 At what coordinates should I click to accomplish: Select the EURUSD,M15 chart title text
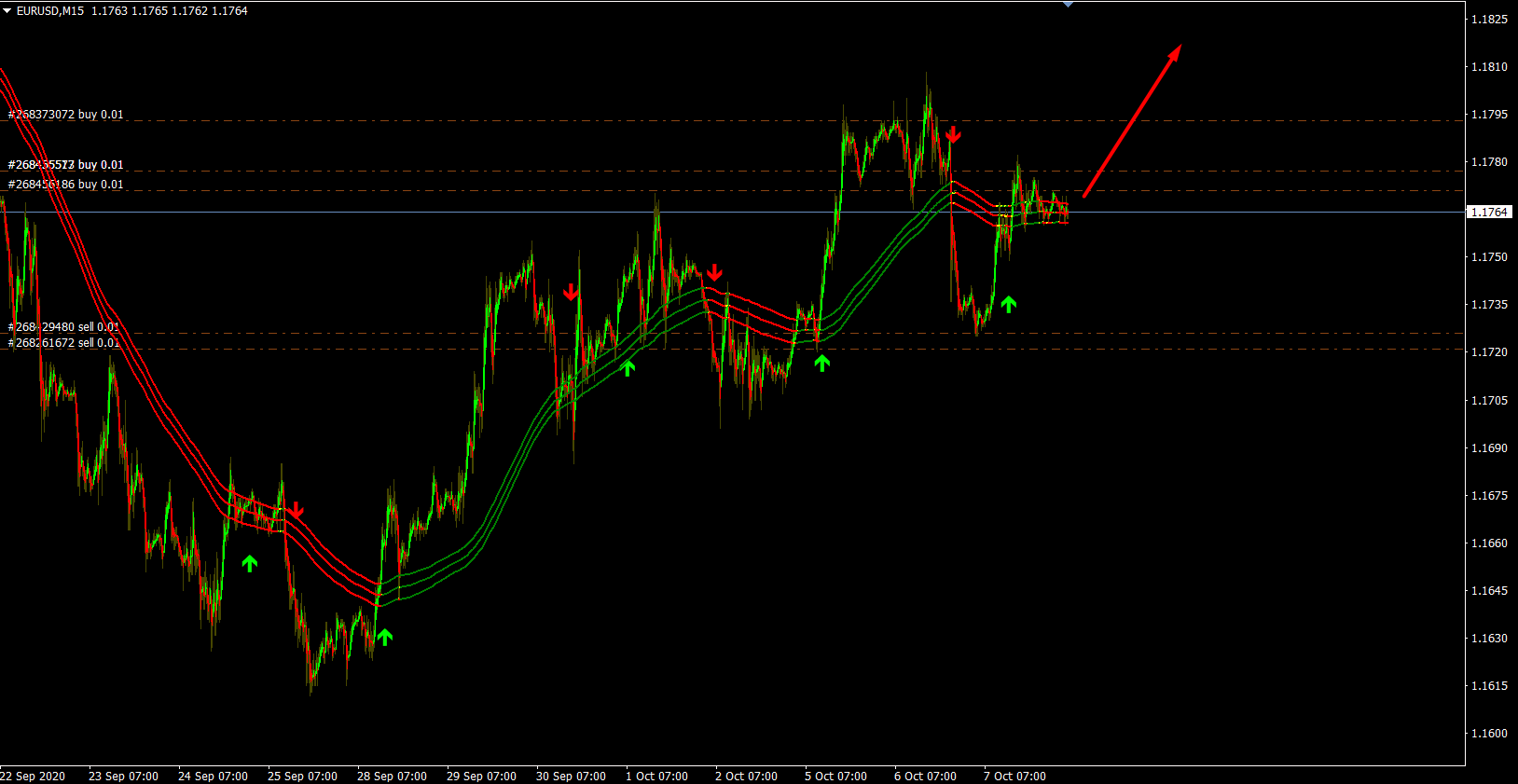[x=50, y=11]
